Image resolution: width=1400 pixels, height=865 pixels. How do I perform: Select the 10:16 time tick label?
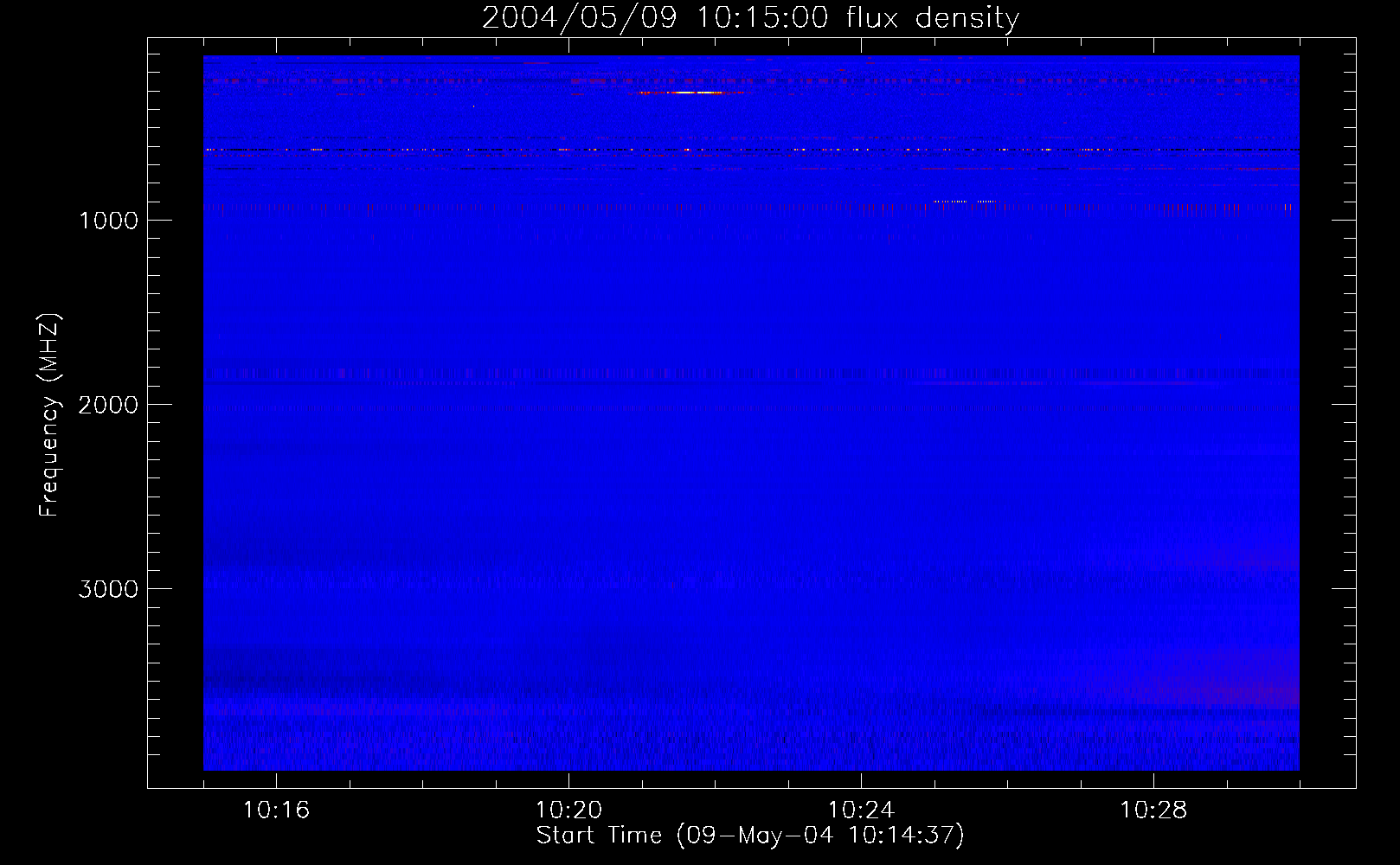276,811
